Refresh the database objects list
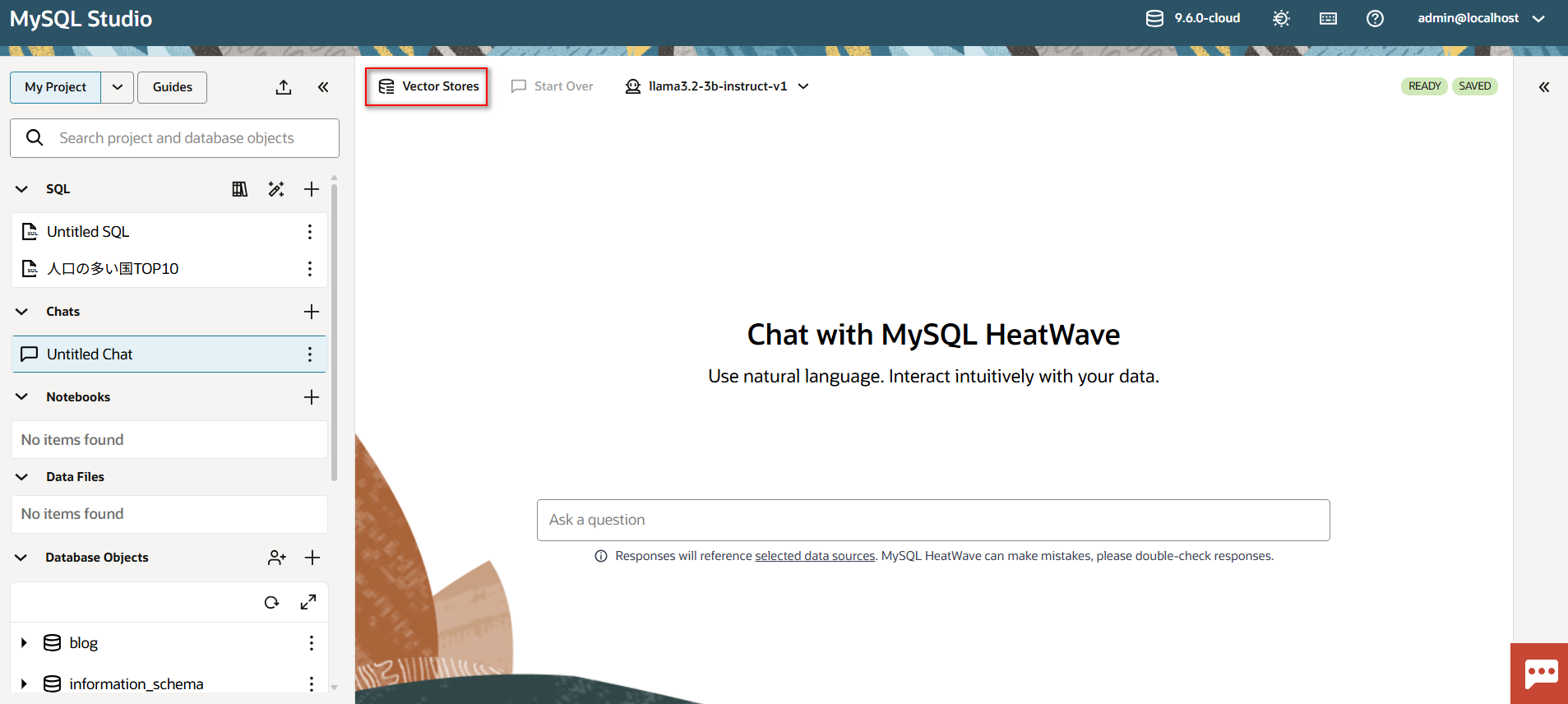 271,602
